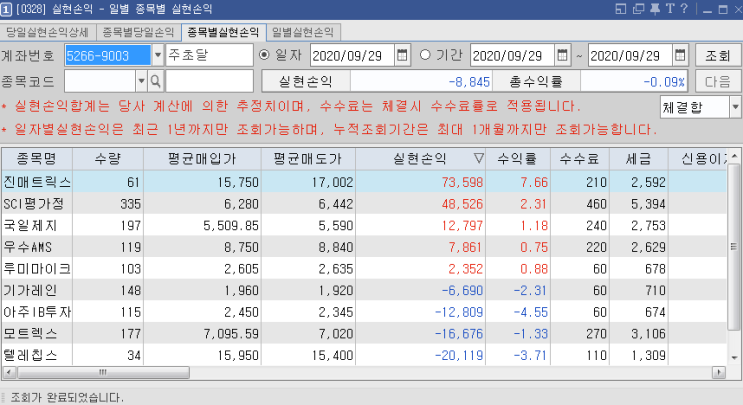
Task: Click the period start date field
Action: 512,55
